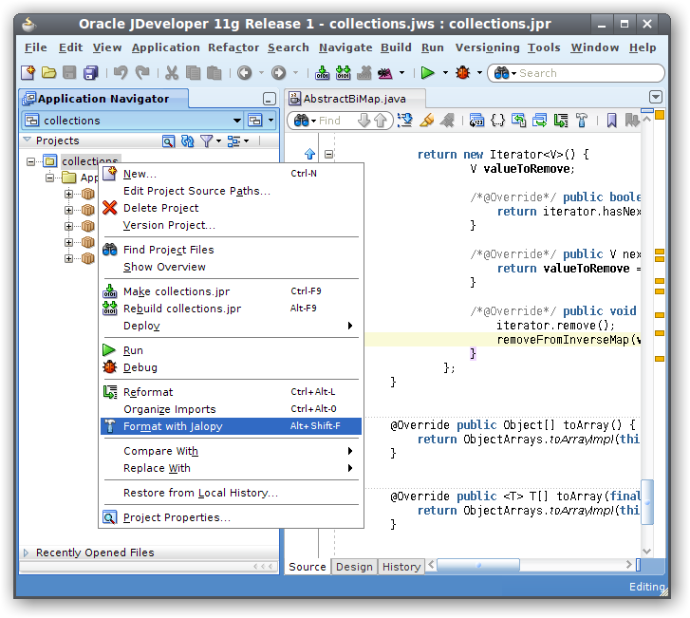Click the Paste clipboard toolbar icon
Image resolution: width=690 pixels, height=618 pixels.
point(214,73)
